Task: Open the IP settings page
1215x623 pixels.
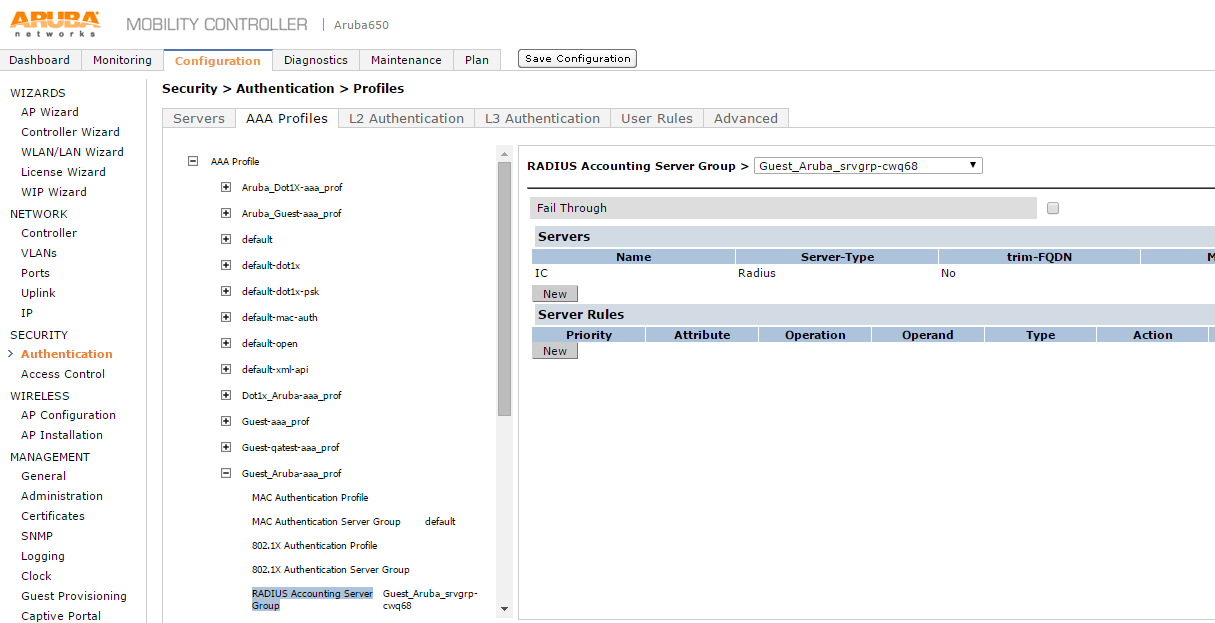Action: [27, 313]
